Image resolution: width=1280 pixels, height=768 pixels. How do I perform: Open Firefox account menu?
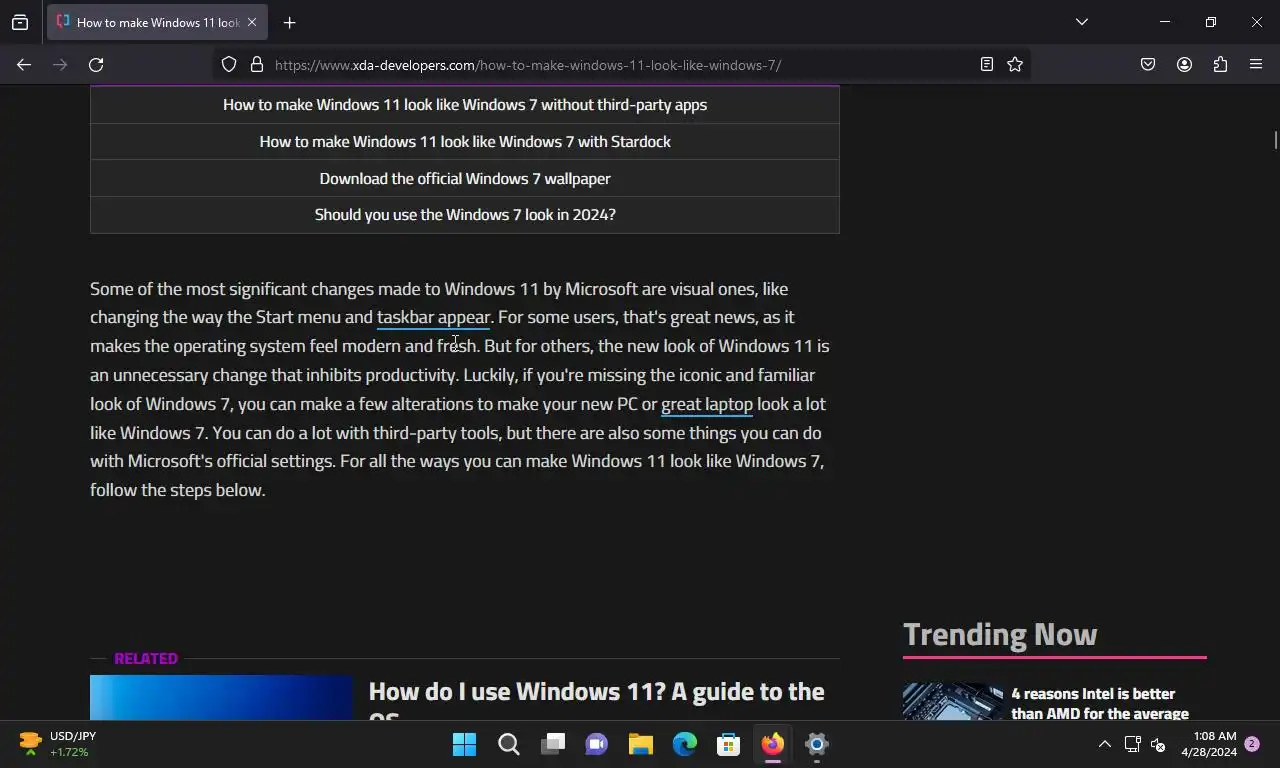[x=1184, y=65]
